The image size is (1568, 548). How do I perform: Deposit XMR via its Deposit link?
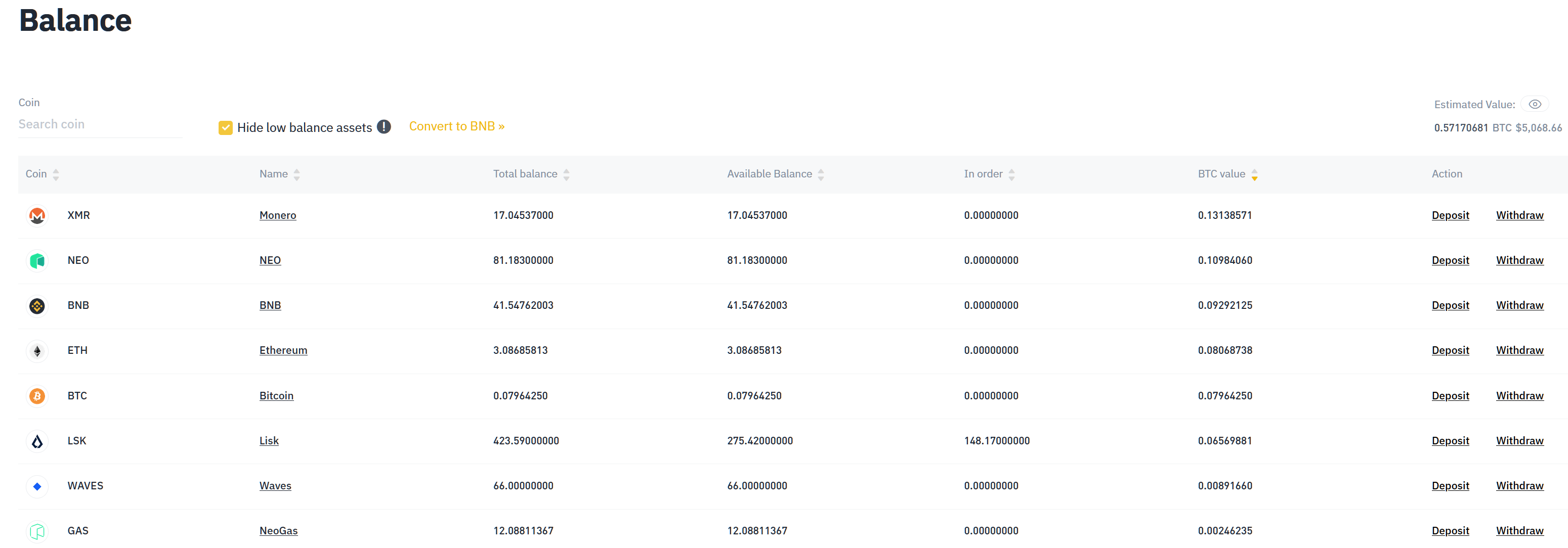click(1450, 215)
